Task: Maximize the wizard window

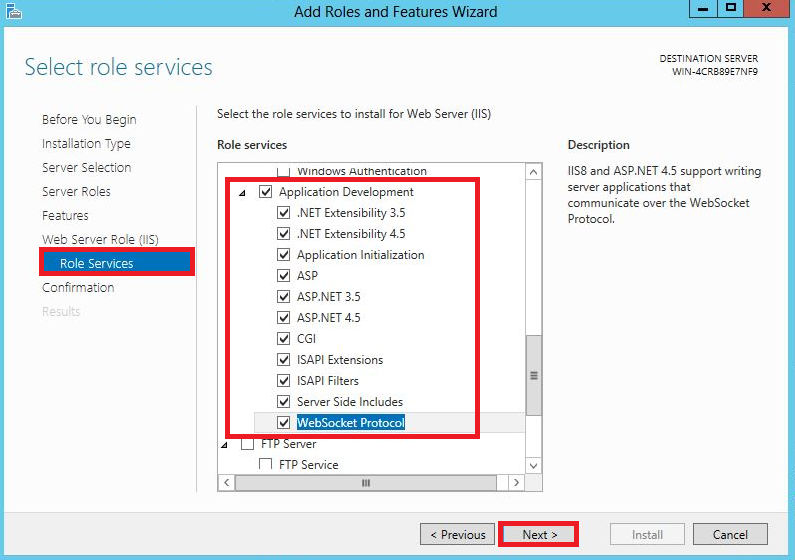Action: (x=730, y=8)
